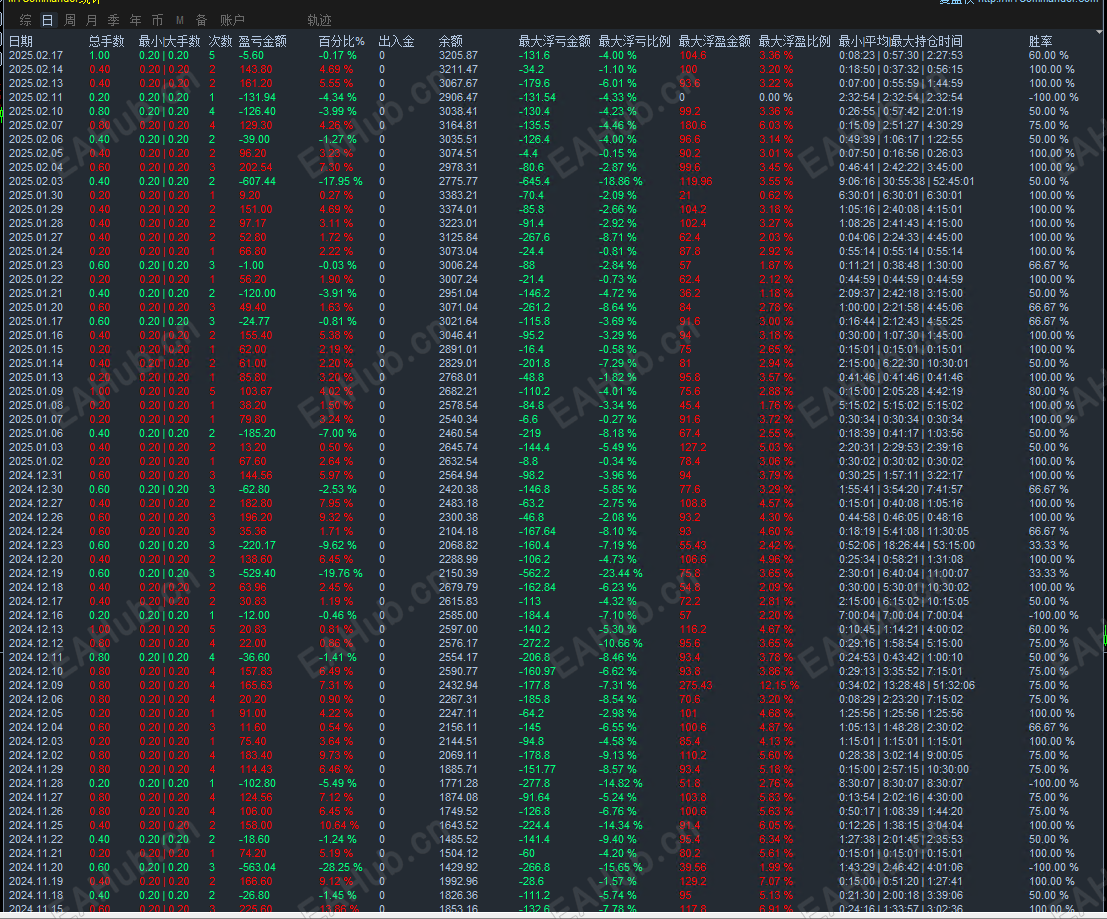Viewport: 1107px width, 919px height.
Task: Click the -529.40 loss cell
Action: pos(257,573)
